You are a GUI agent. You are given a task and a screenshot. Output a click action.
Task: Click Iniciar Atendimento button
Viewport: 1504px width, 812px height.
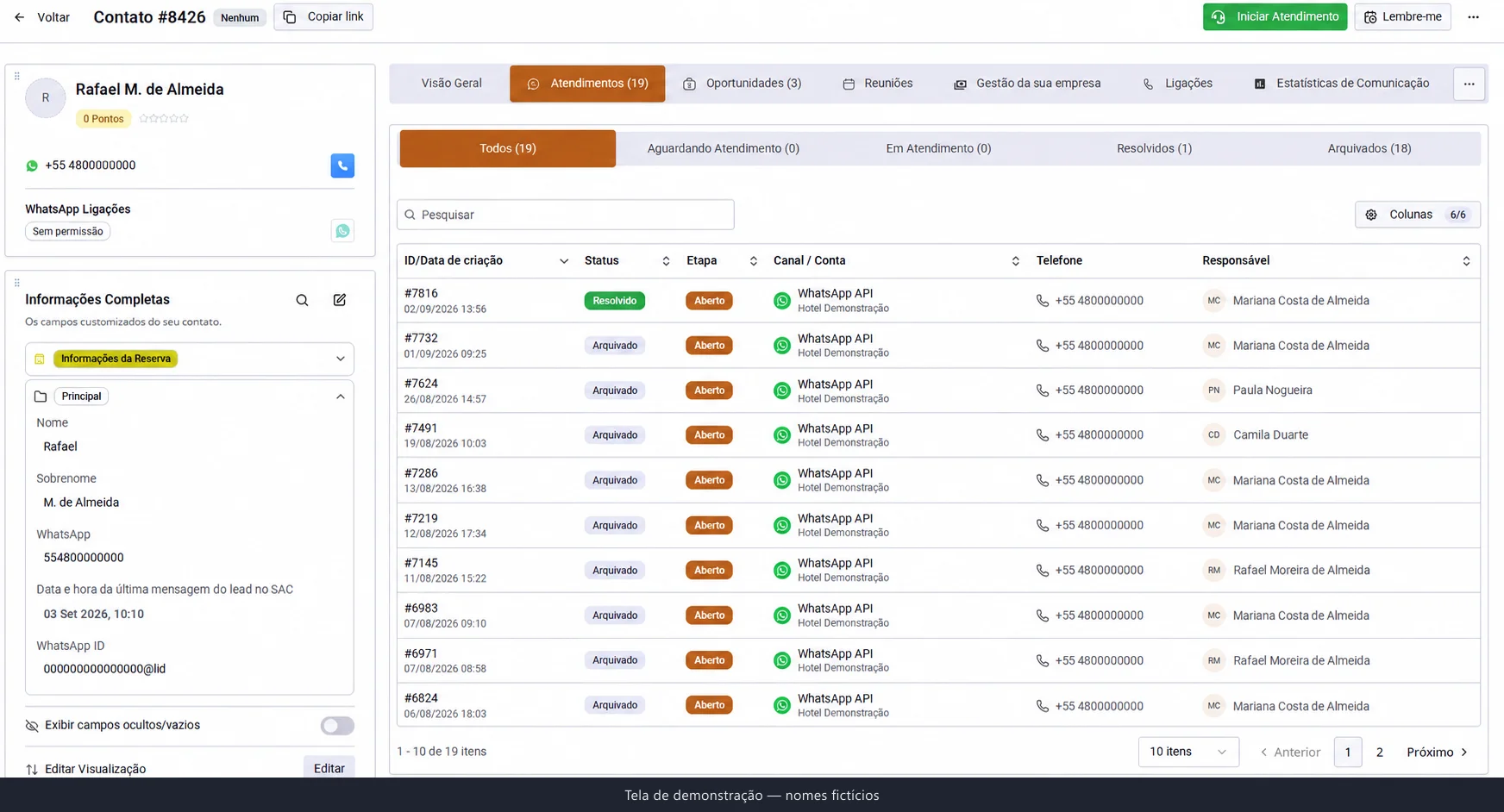coord(1275,17)
